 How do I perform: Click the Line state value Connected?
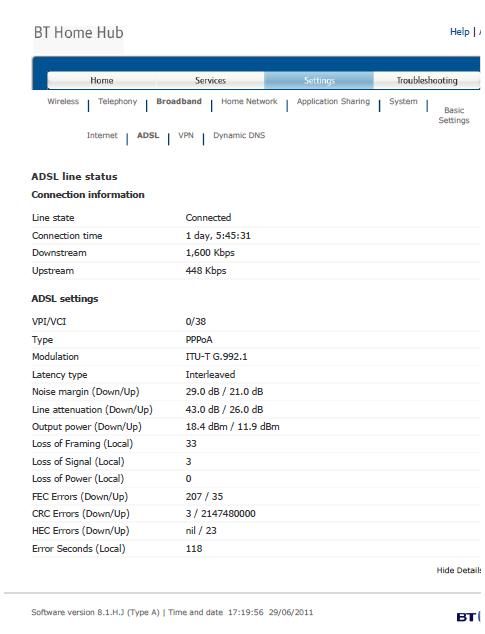tap(208, 218)
